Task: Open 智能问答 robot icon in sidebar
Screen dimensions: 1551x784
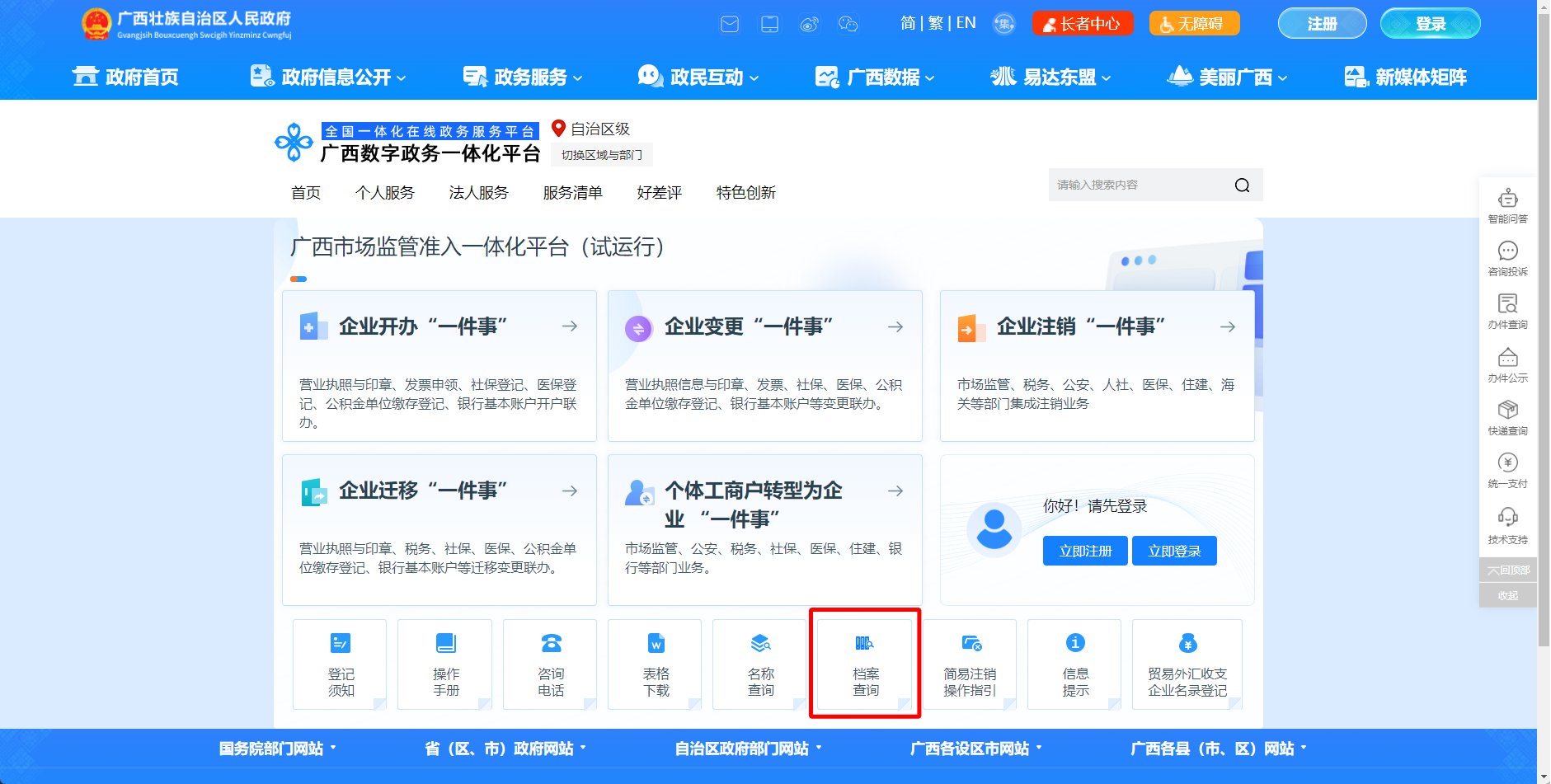Action: pyautogui.click(x=1507, y=200)
